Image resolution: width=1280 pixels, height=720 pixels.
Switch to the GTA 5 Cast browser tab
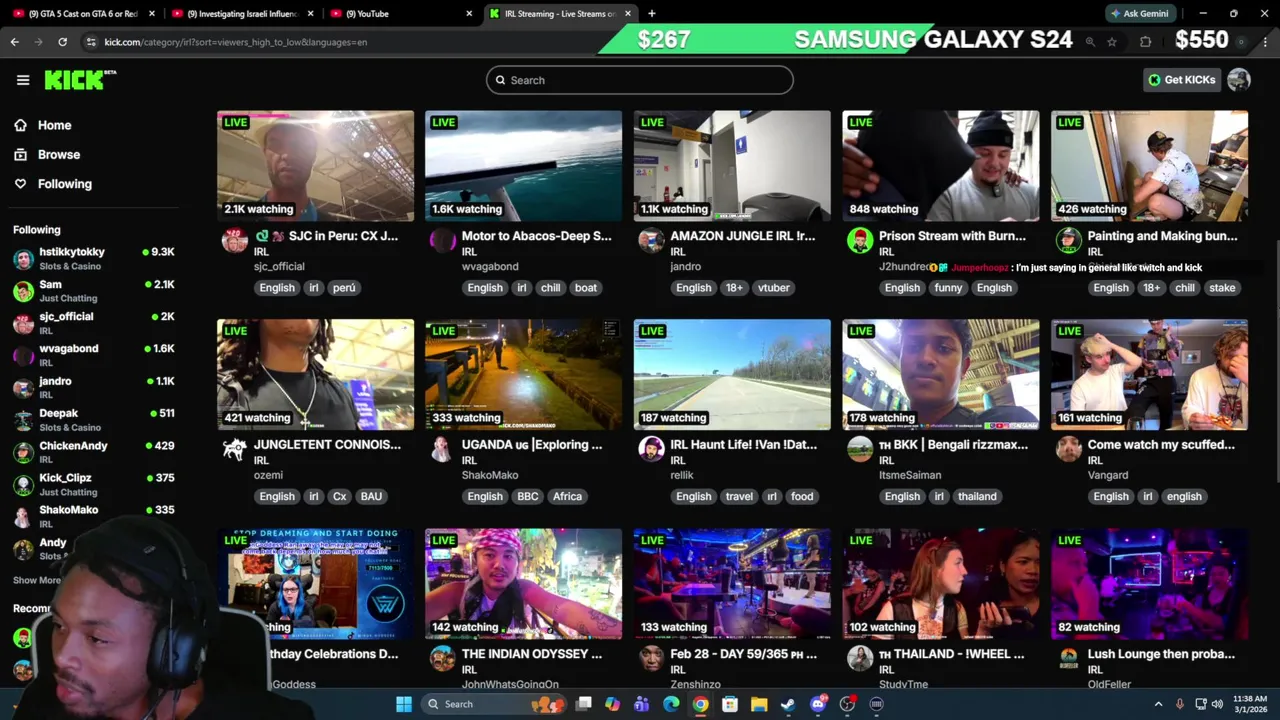[83, 14]
